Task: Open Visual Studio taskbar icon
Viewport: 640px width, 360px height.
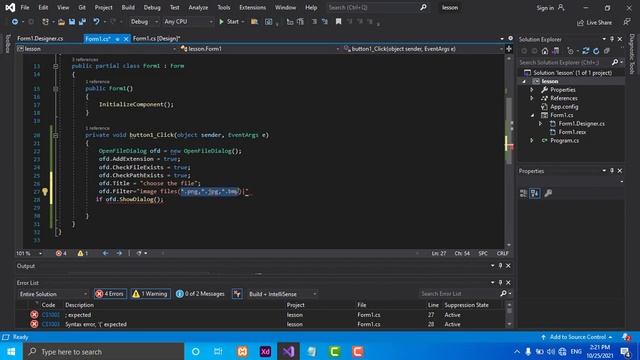Action: (289, 351)
